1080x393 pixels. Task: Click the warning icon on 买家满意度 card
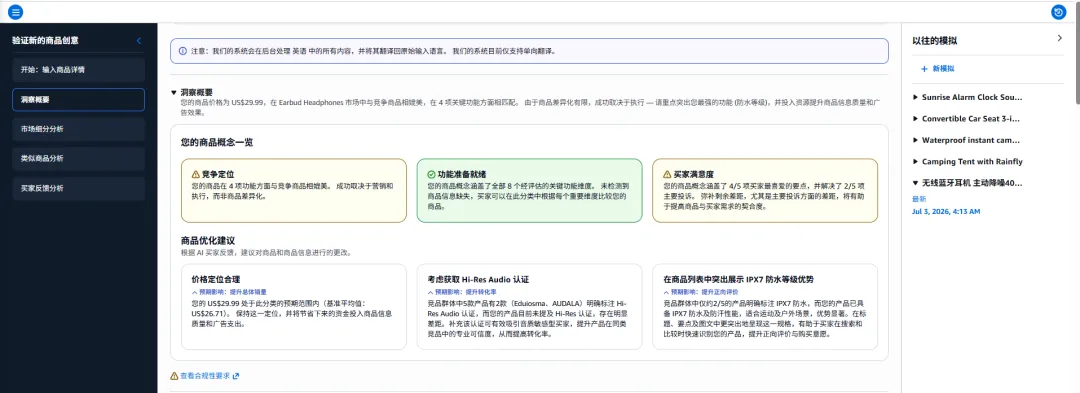667,175
